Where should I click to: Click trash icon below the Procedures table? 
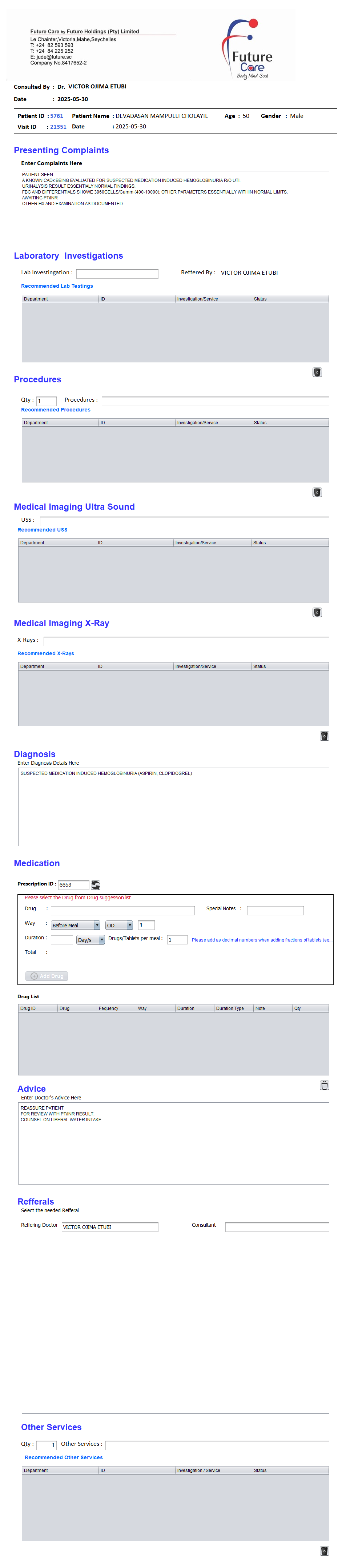point(317,493)
